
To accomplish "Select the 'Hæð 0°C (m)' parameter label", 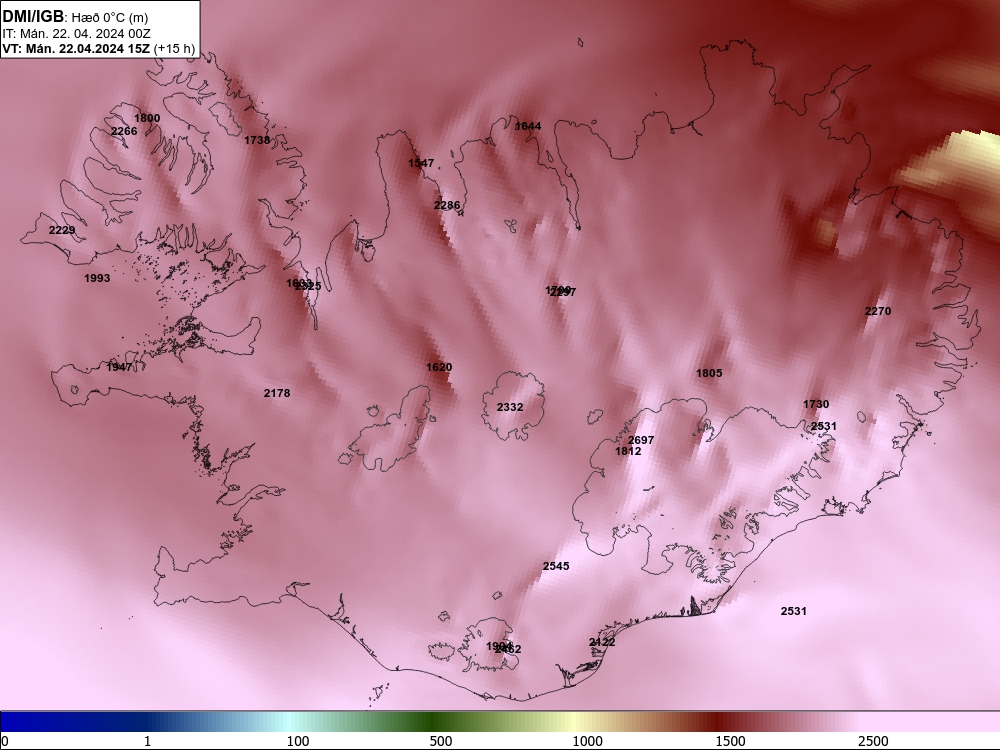I will pyautogui.click(x=110, y=18).
